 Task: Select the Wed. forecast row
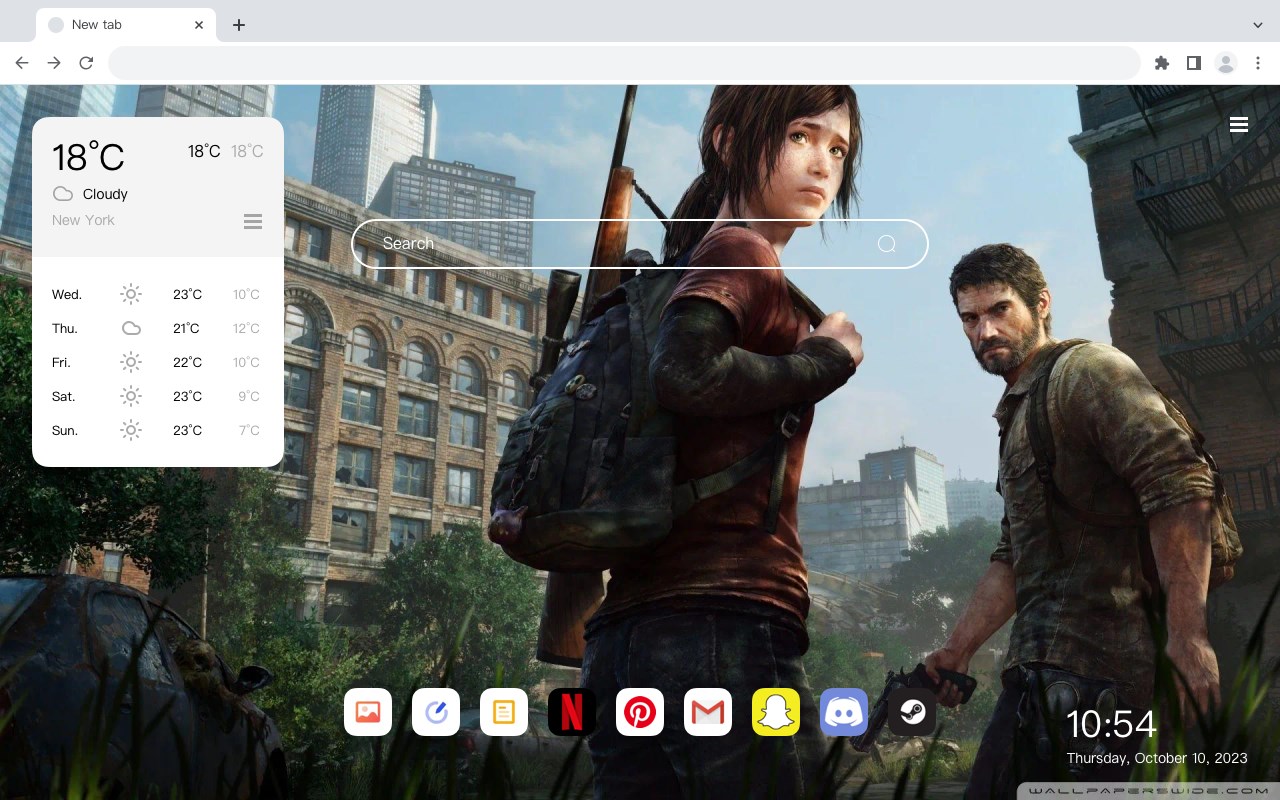point(157,294)
